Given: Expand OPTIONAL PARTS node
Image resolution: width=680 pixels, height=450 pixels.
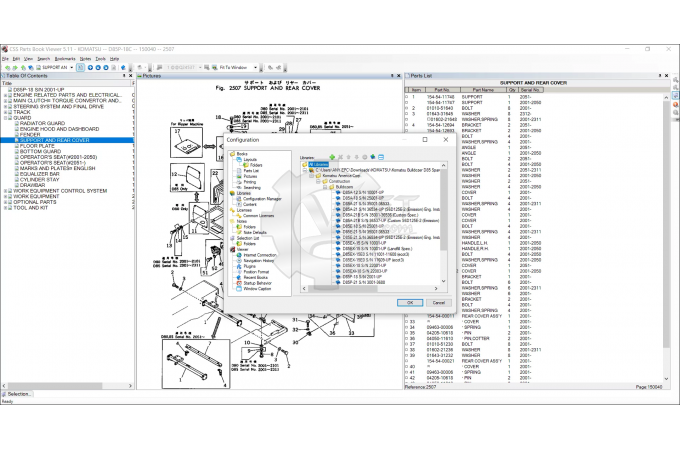Looking at the screenshot, I should (x=5, y=202).
